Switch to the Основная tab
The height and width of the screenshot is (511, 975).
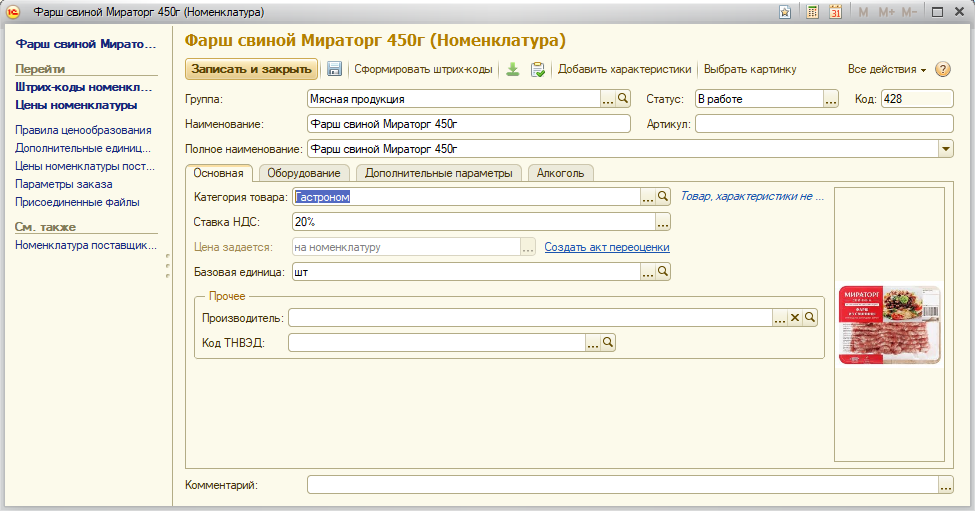pyautogui.click(x=218, y=173)
